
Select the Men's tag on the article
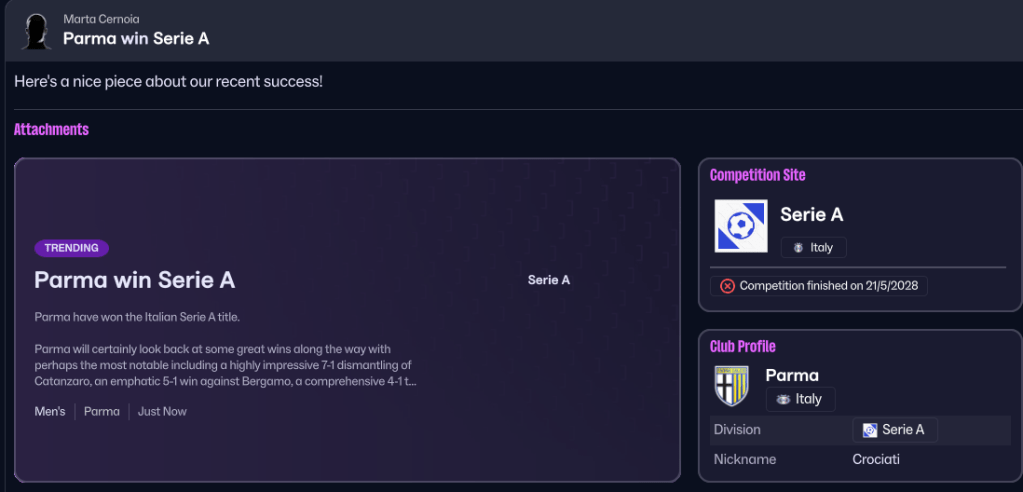(50, 411)
